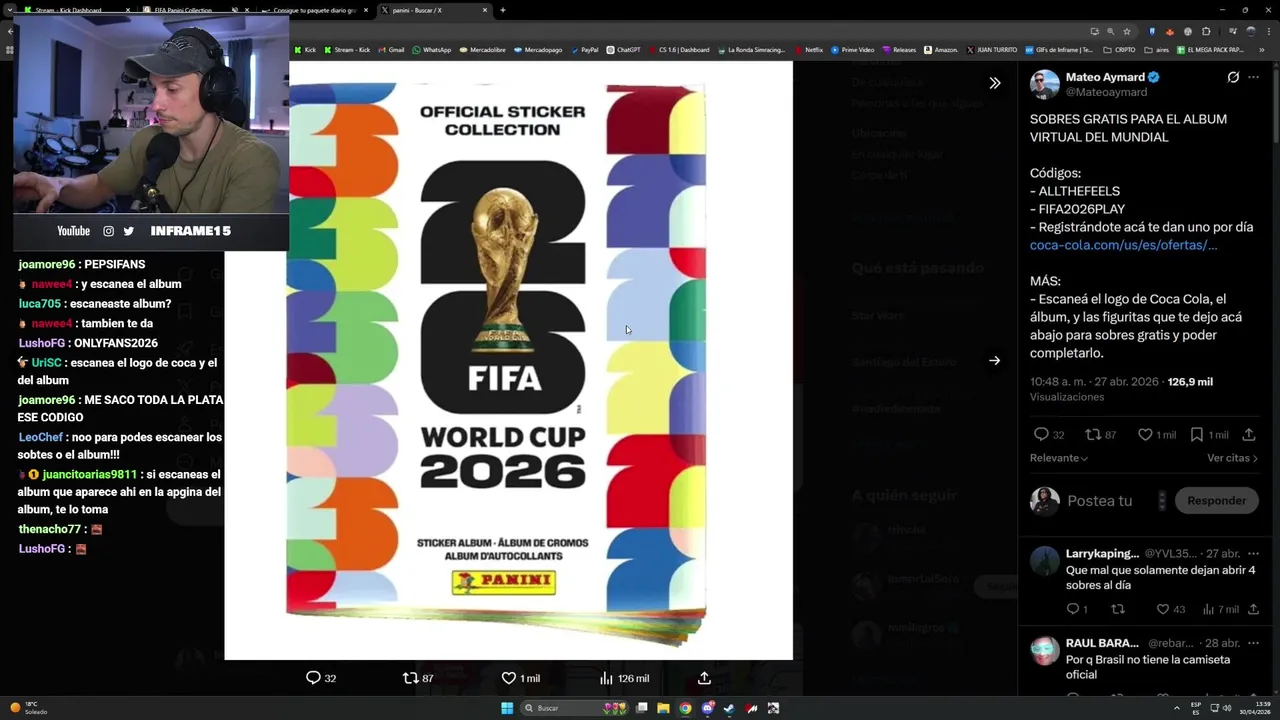Switch to the 'Consigue tu paquete diario' tab
This screenshot has width=1280, height=720.
(x=315, y=10)
